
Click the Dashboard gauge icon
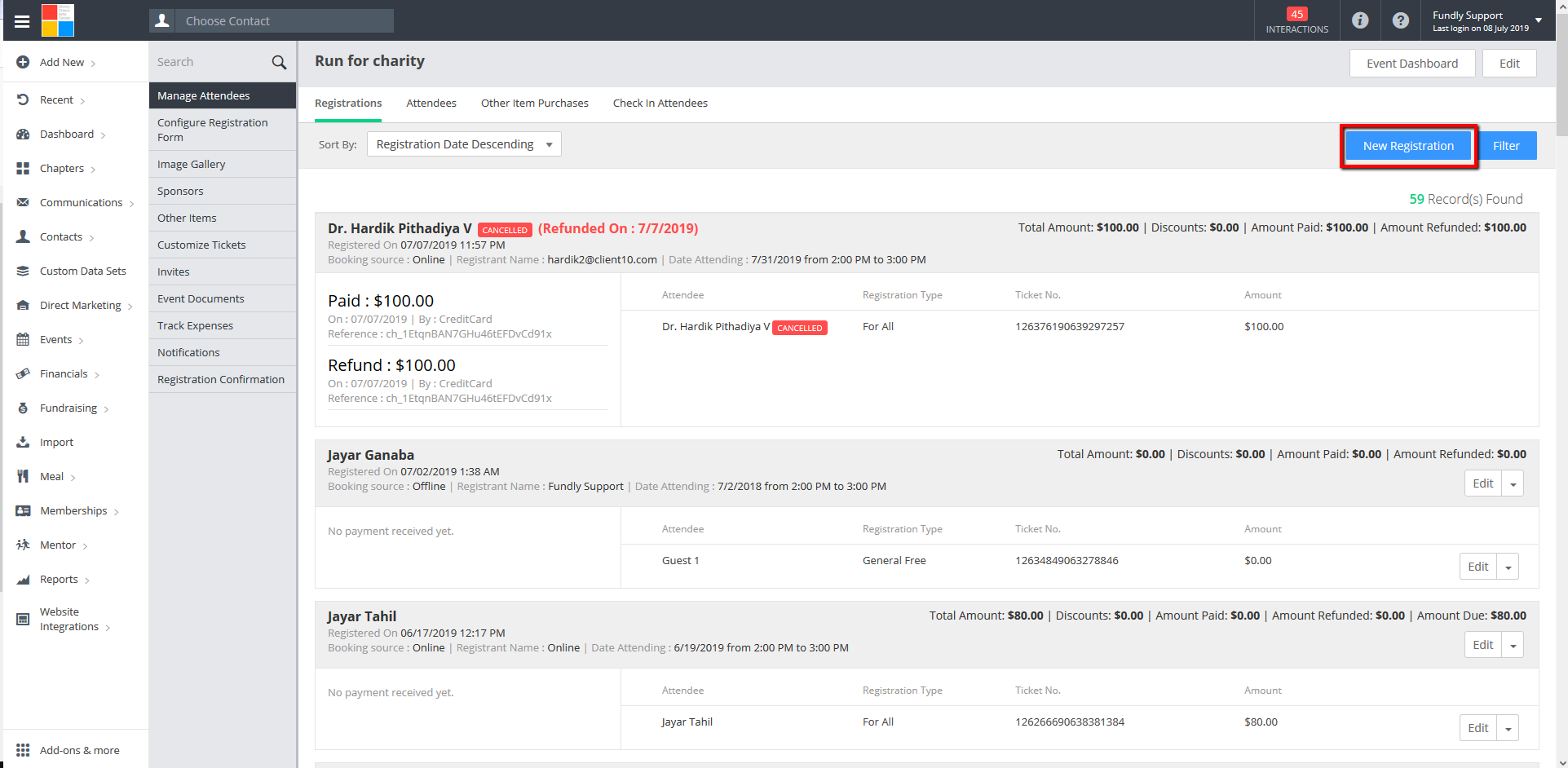click(23, 134)
